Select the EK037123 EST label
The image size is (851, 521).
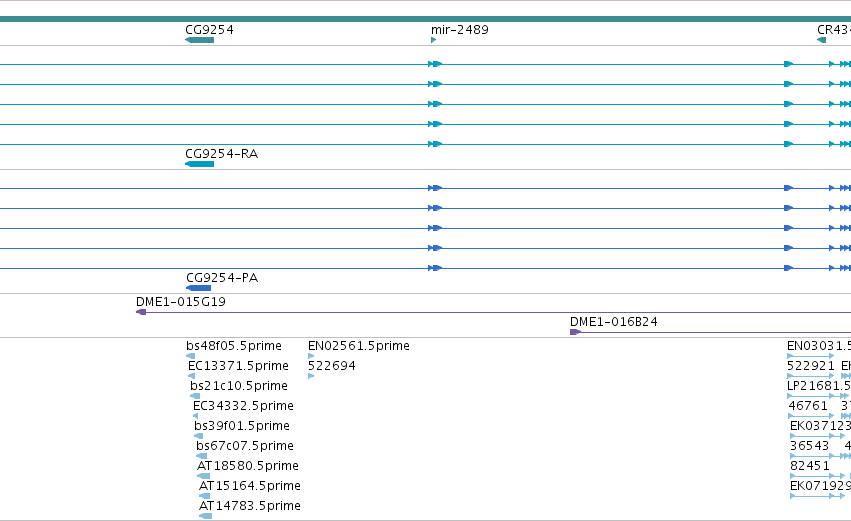[x=821, y=426]
